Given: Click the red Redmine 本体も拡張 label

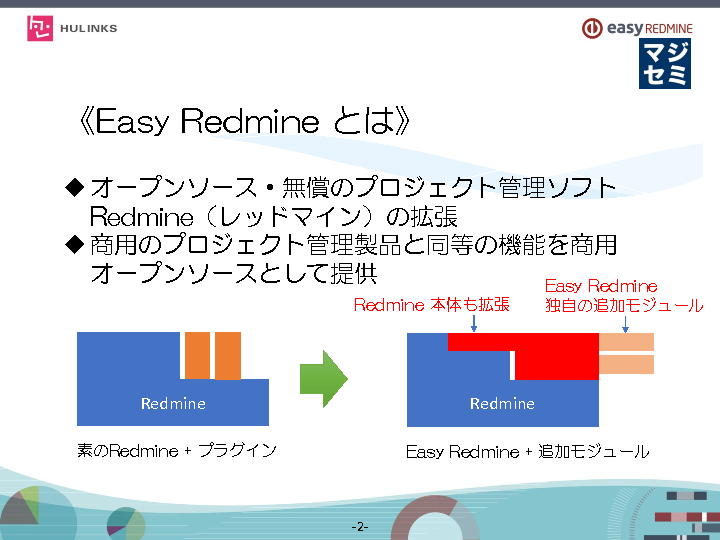Looking at the screenshot, I should click(x=432, y=305).
